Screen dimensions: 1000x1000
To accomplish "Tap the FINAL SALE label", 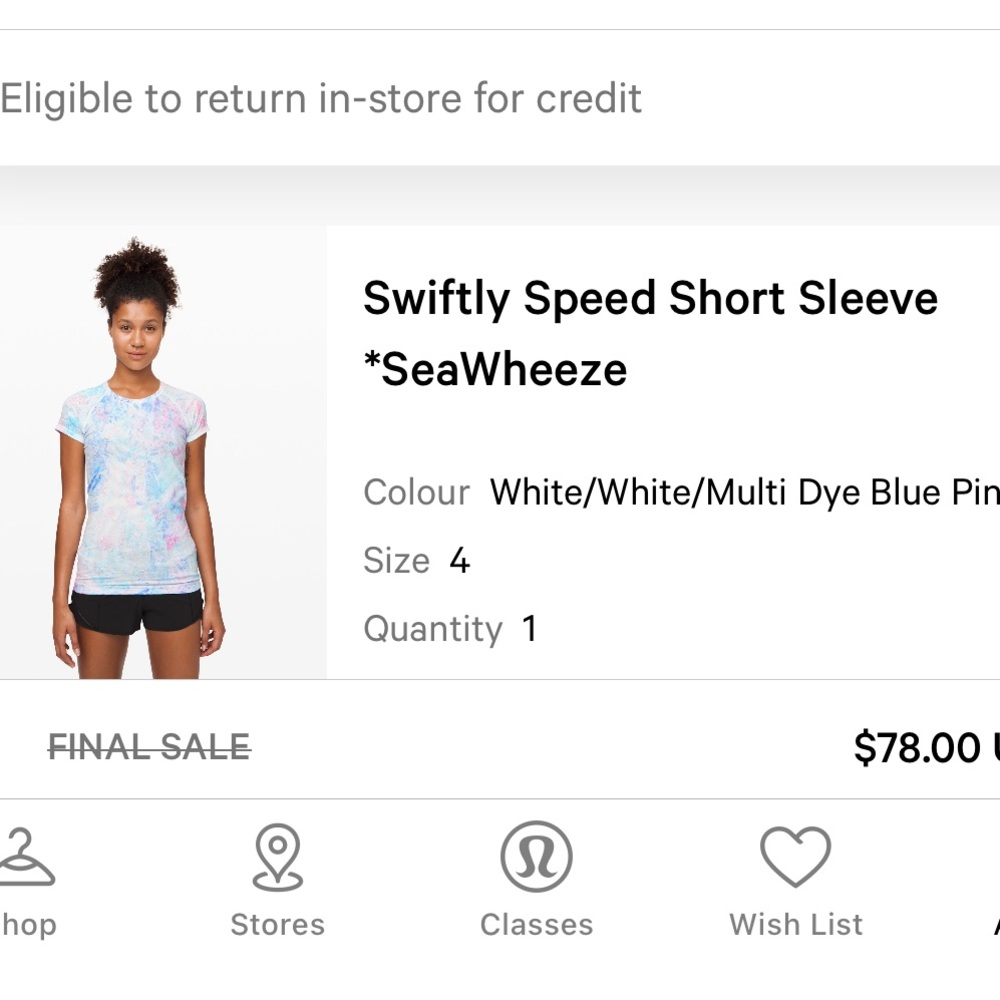I will point(149,746).
